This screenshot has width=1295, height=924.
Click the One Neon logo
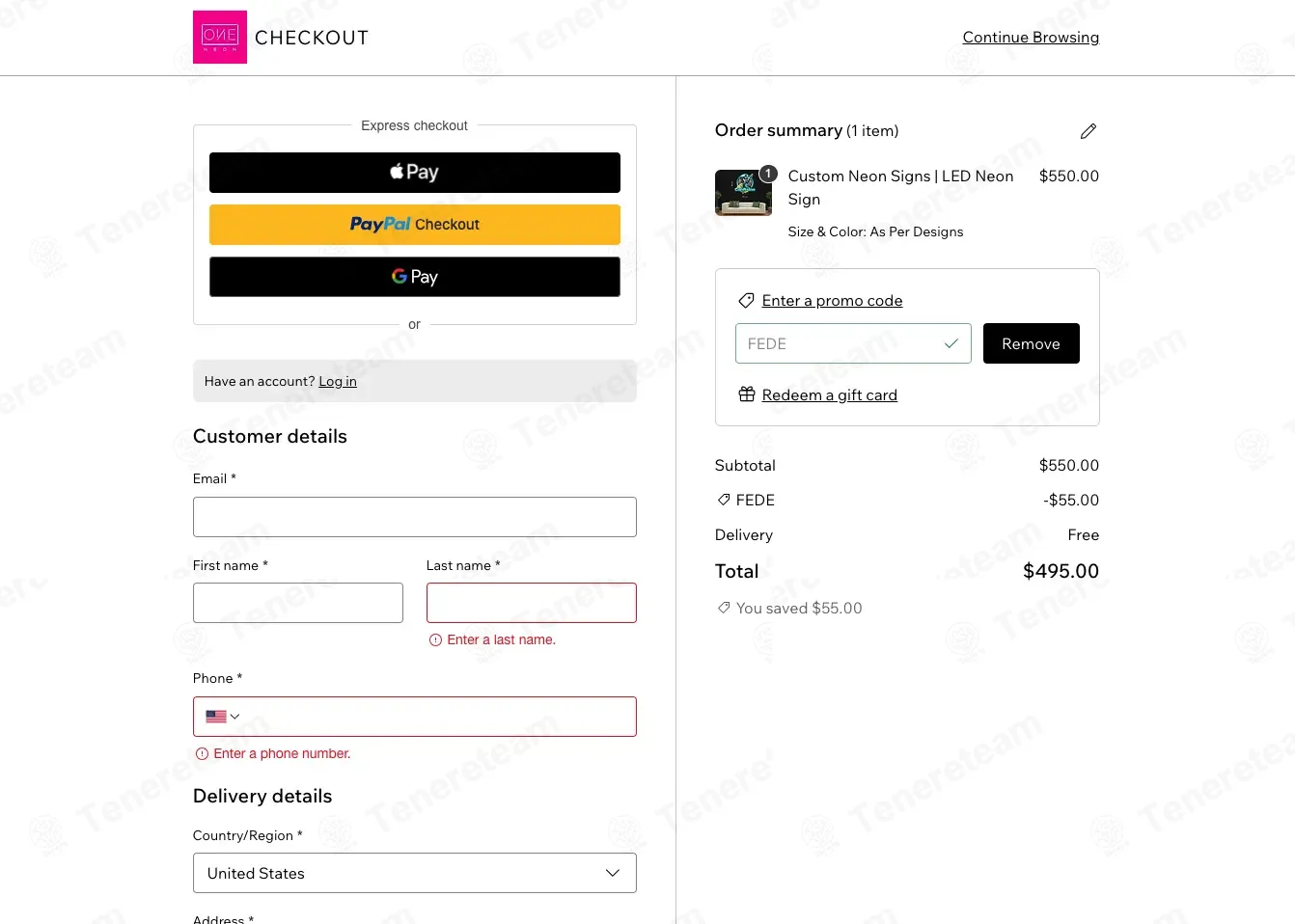coord(220,37)
